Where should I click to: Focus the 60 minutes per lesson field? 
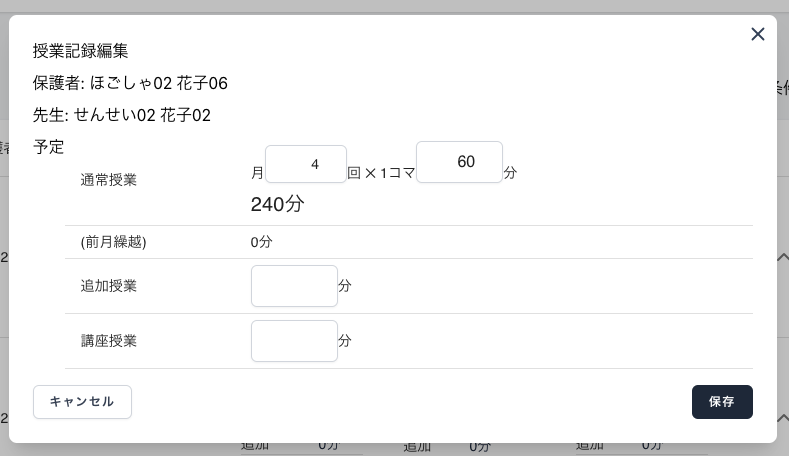[x=459, y=162]
